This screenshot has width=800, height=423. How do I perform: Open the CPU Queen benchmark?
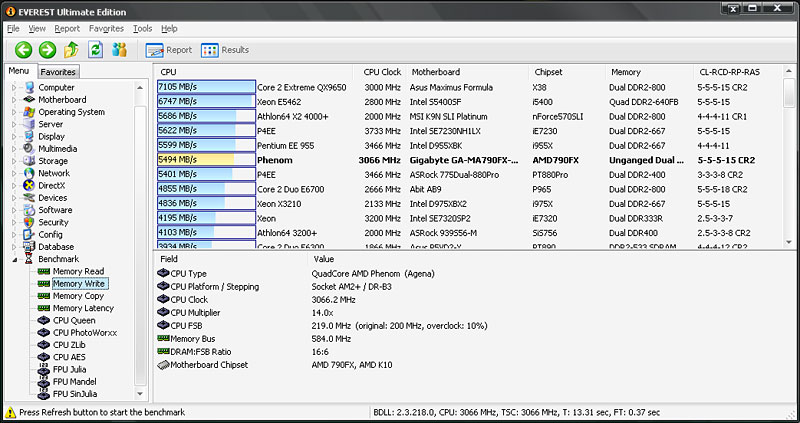coord(74,320)
